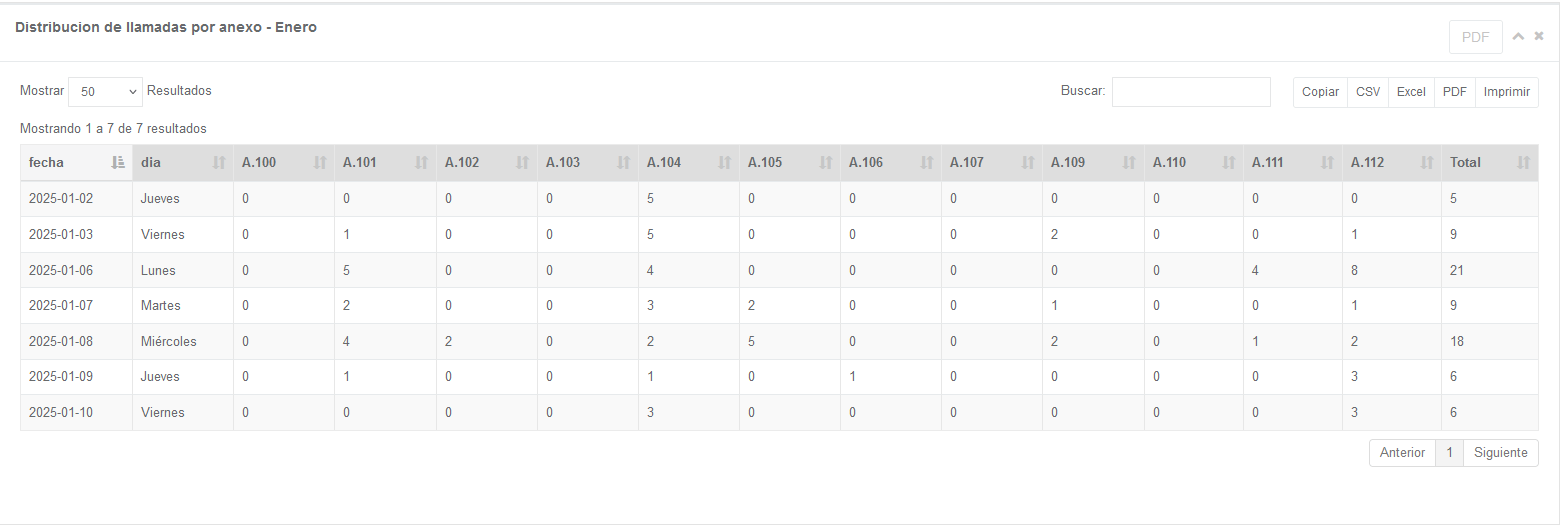Sort by A.112 column arrows

point(1425,162)
